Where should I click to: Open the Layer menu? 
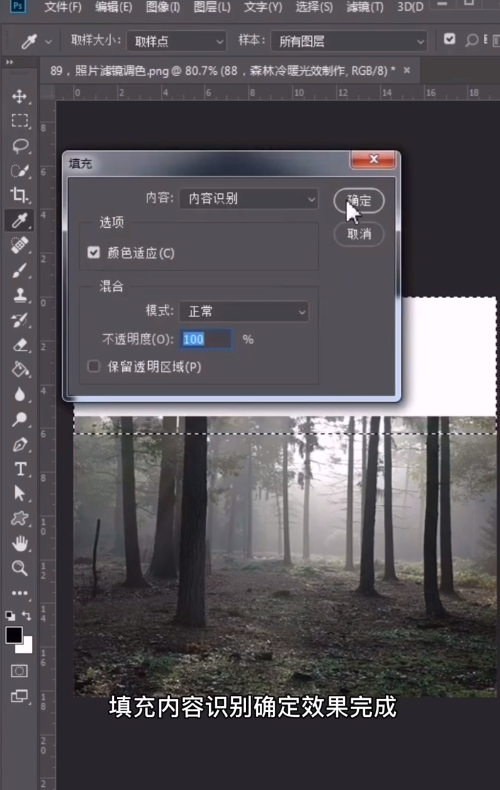[212, 7]
